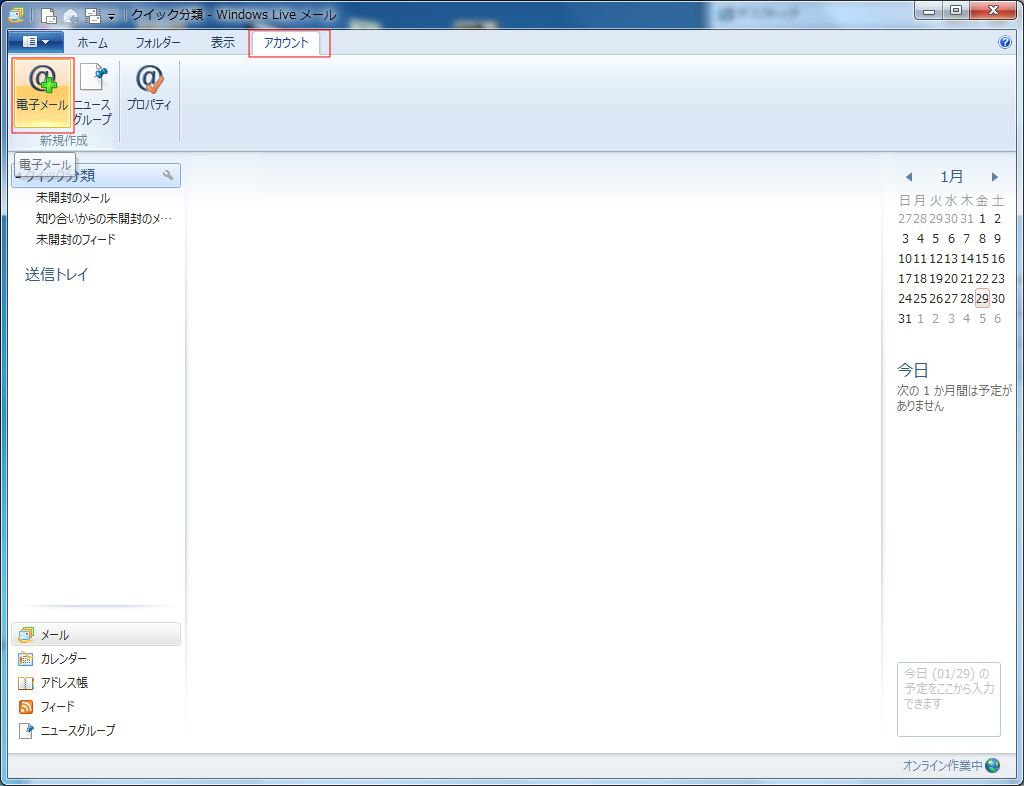Open カレンダー from the bottom navigation
Viewport: 1024px width, 786px height.
63,659
